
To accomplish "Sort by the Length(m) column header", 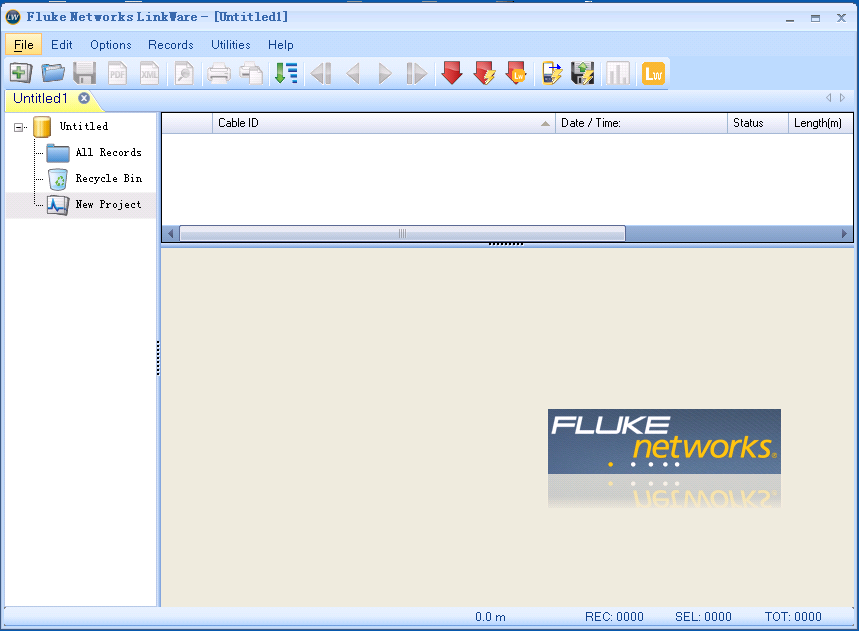I will click(x=820, y=123).
